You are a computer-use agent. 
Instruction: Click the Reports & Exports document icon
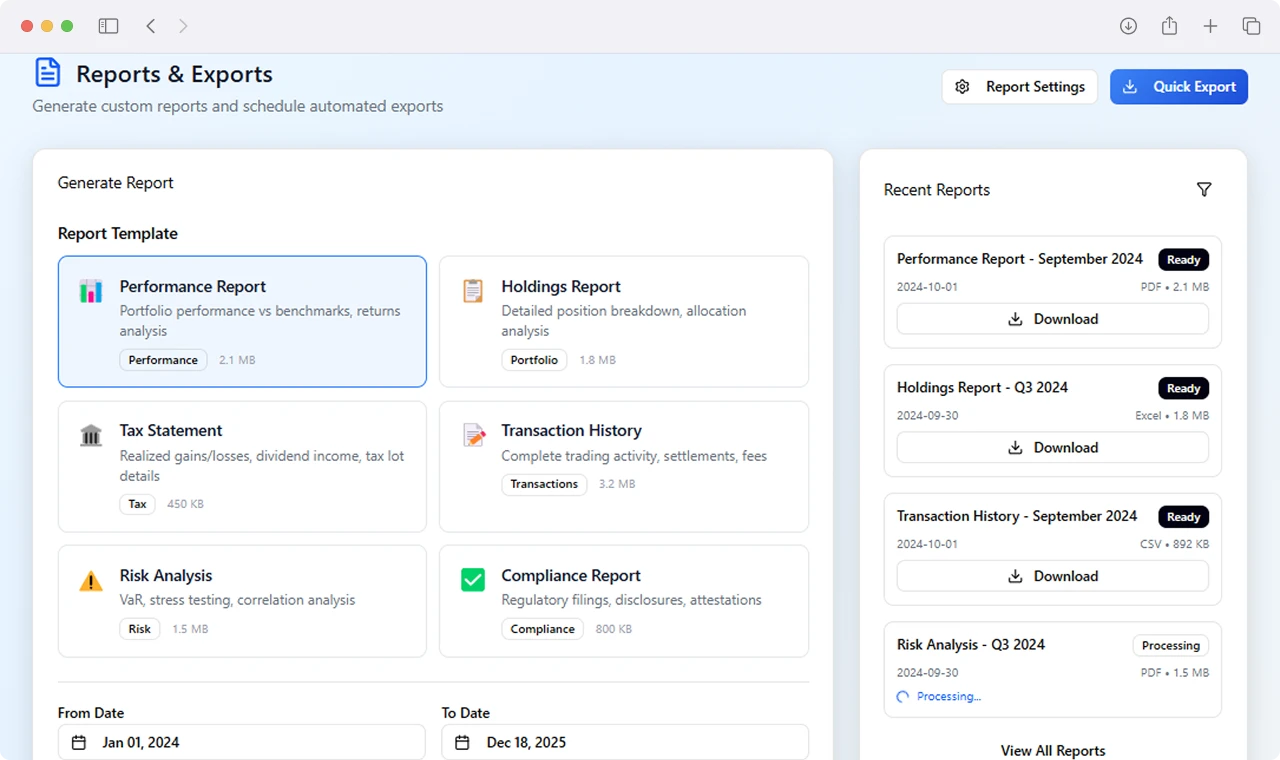tap(47, 73)
